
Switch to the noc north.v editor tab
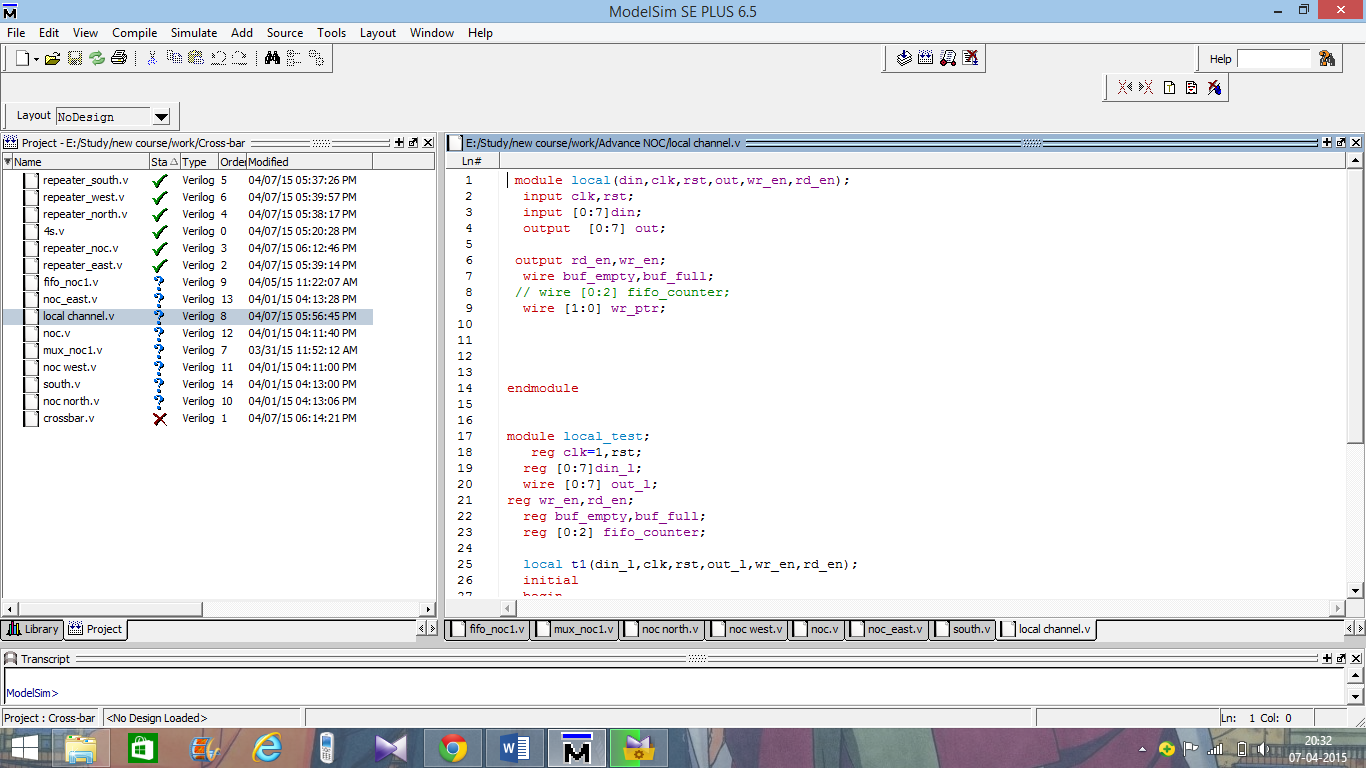(662, 629)
